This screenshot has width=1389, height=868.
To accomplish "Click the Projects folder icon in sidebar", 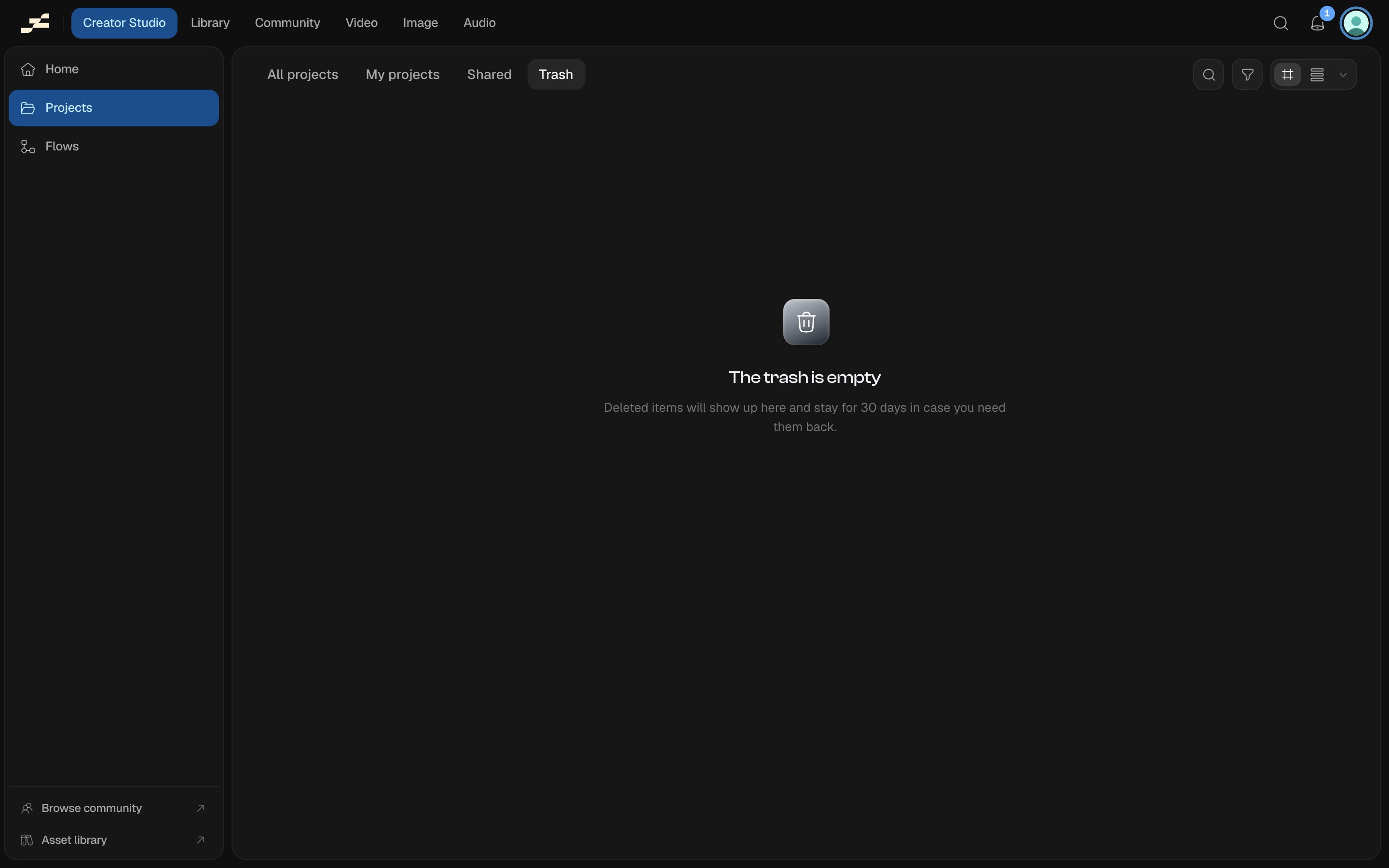I will (27, 108).
